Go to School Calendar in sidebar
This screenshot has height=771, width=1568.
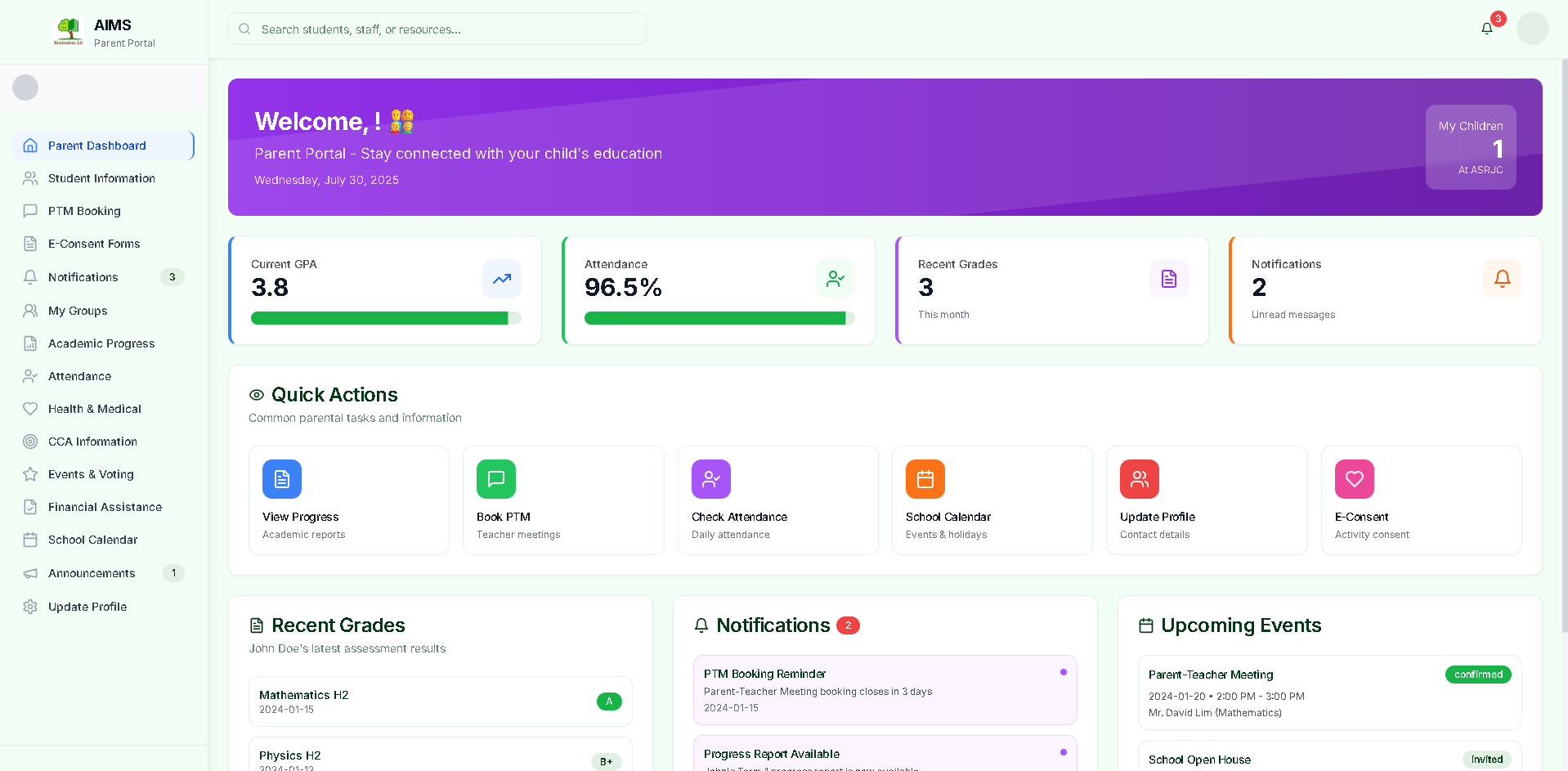coord(104,540)
